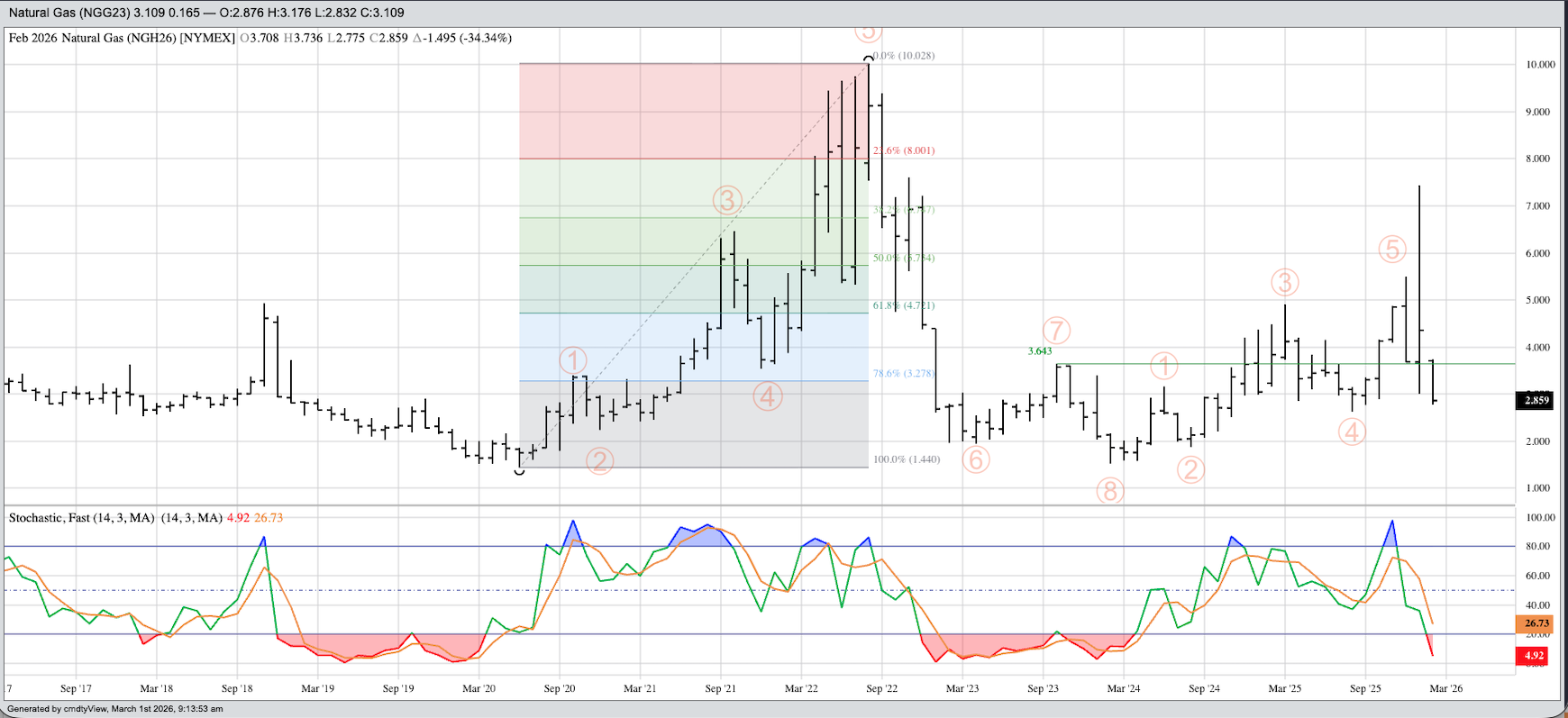
Task: Select the circled 3 wave marker near Sep '21
Action: click(726, 199)
